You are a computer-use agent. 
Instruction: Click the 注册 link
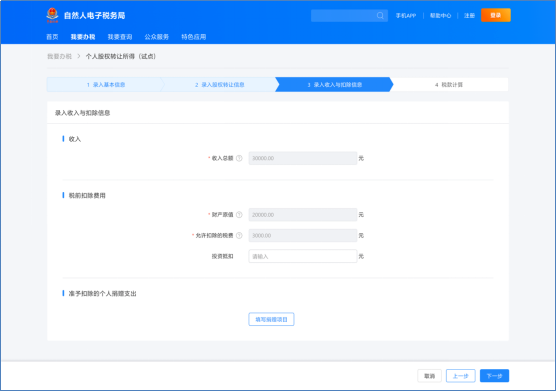tap(469, 16)
